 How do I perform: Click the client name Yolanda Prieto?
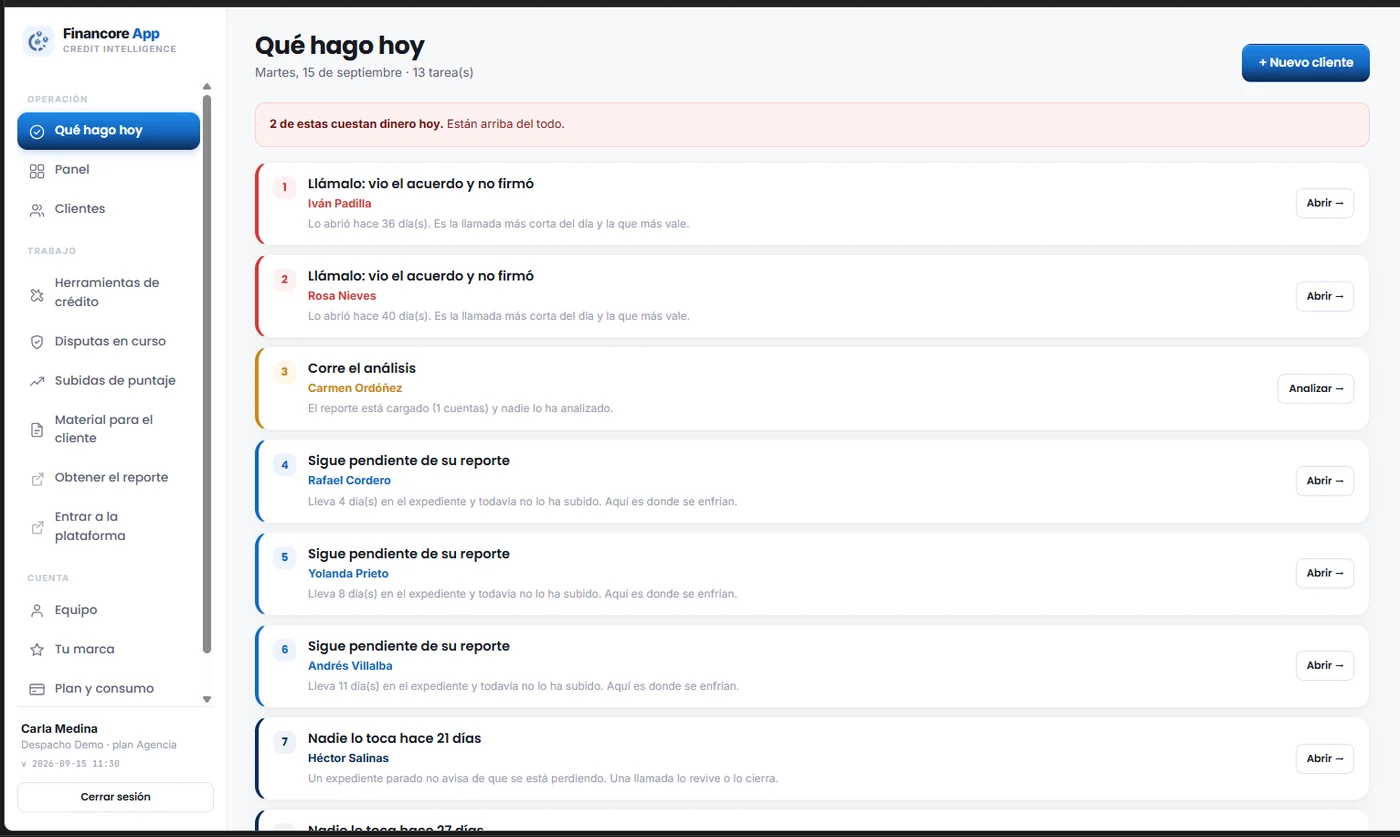pos(348,574)
